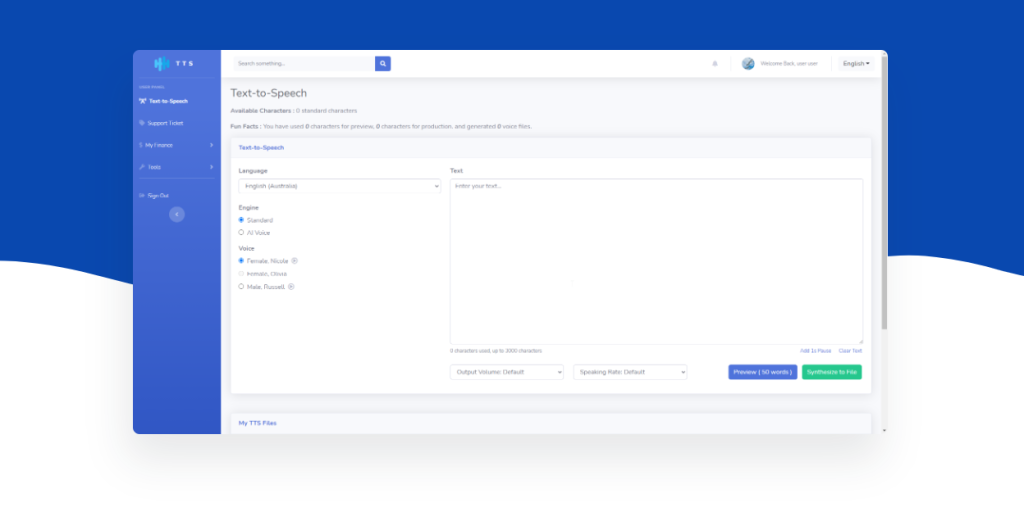This screenshot has height=516, width=1024.
Task: Open the Output Volume dropdown
Action: pos(507,372)
